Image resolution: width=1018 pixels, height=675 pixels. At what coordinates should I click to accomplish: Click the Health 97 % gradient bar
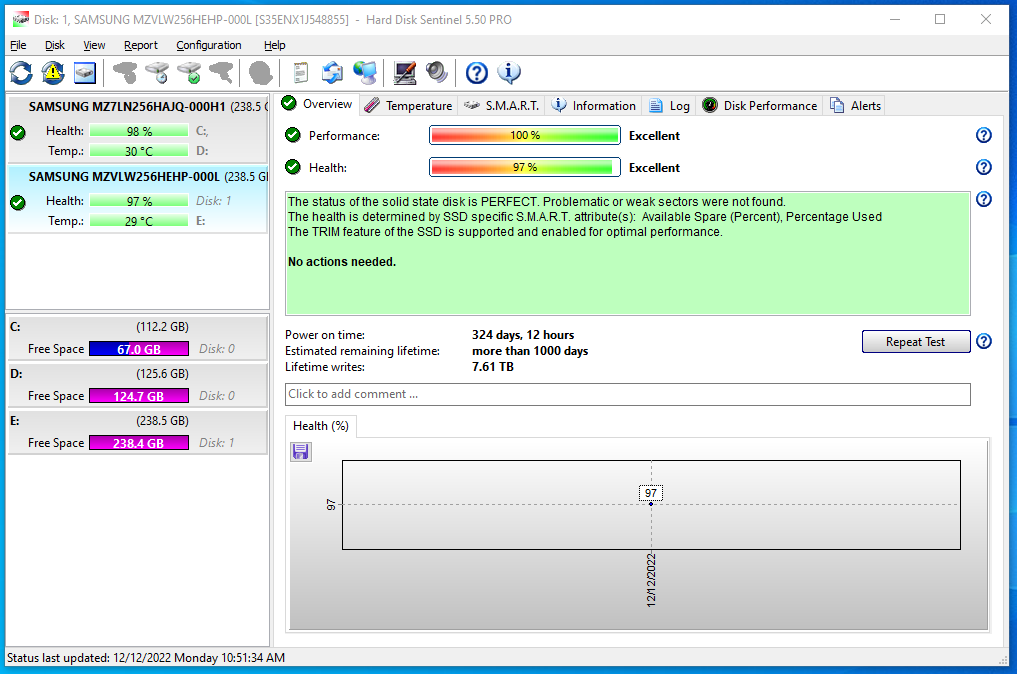pos(525,167)
